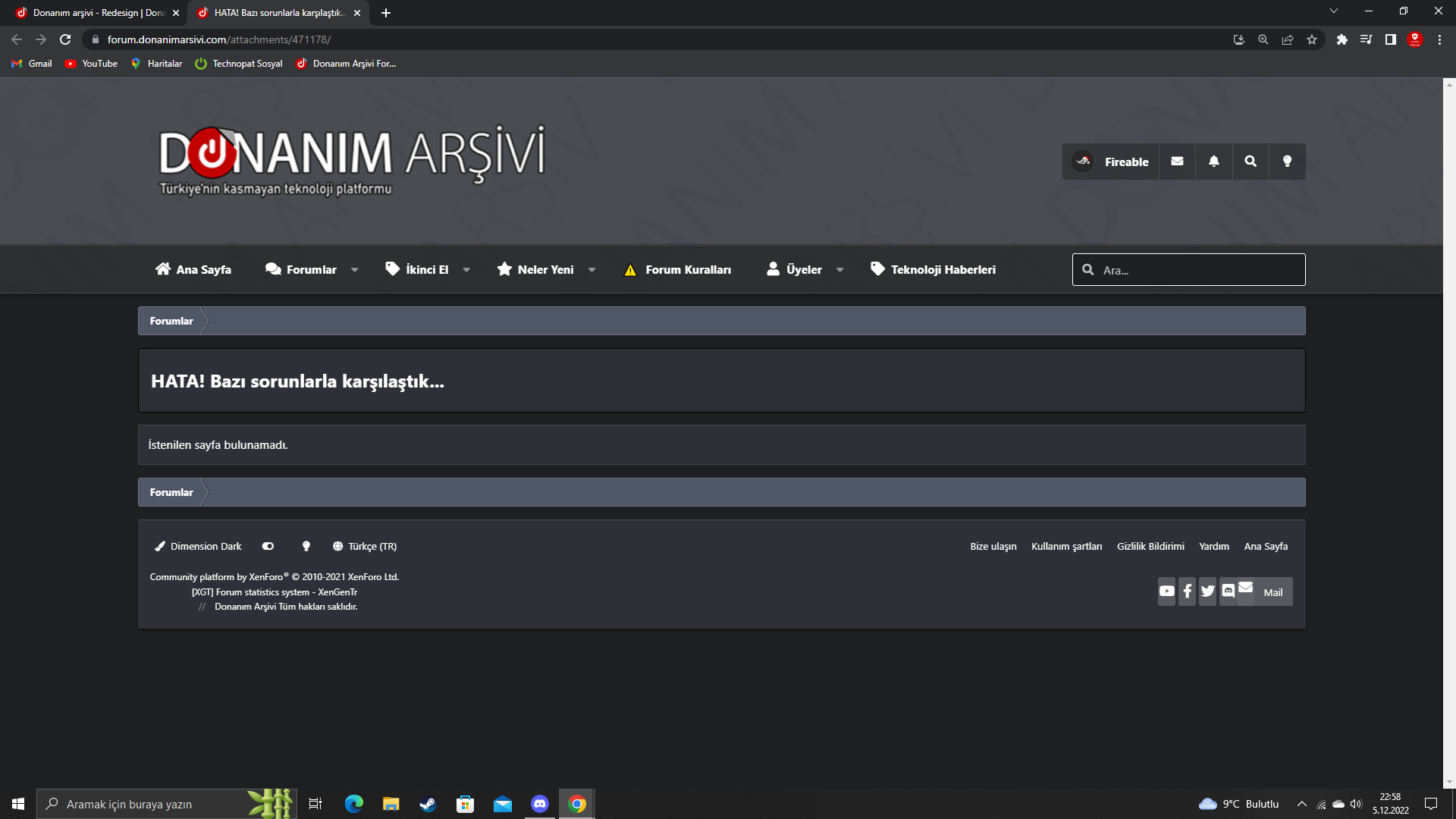Expand the Neler Yeni dropdown arrow
The image size is (1456, 819).
coord(591,270)
